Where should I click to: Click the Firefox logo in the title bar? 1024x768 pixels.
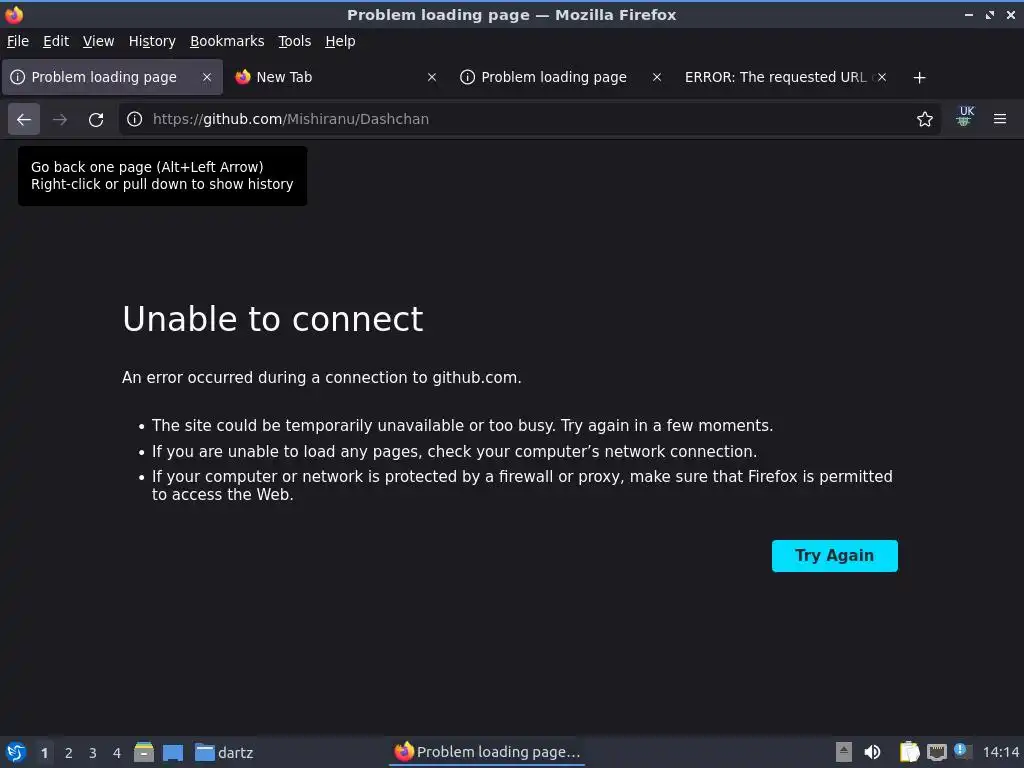pyautogui.click(x=14, y=14)
